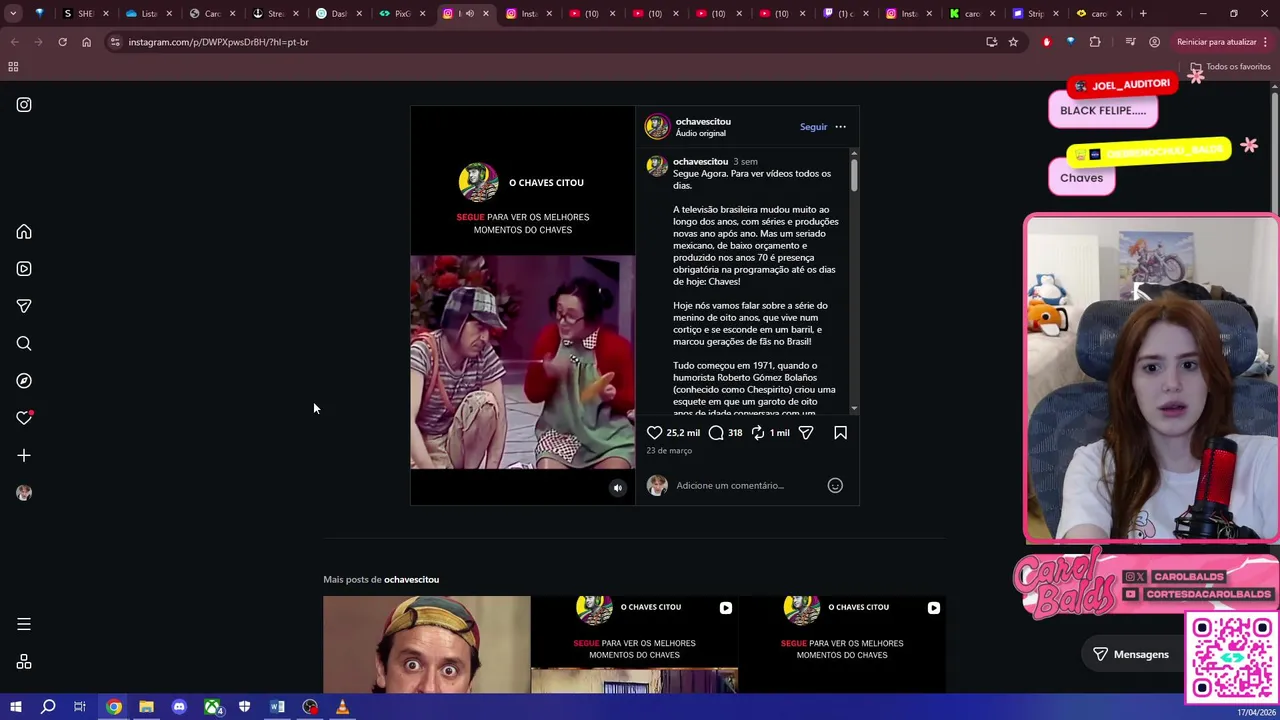Open Reels from the sidebar
The width and height of the screenshot is (1280, 720).
pos(24,268)
